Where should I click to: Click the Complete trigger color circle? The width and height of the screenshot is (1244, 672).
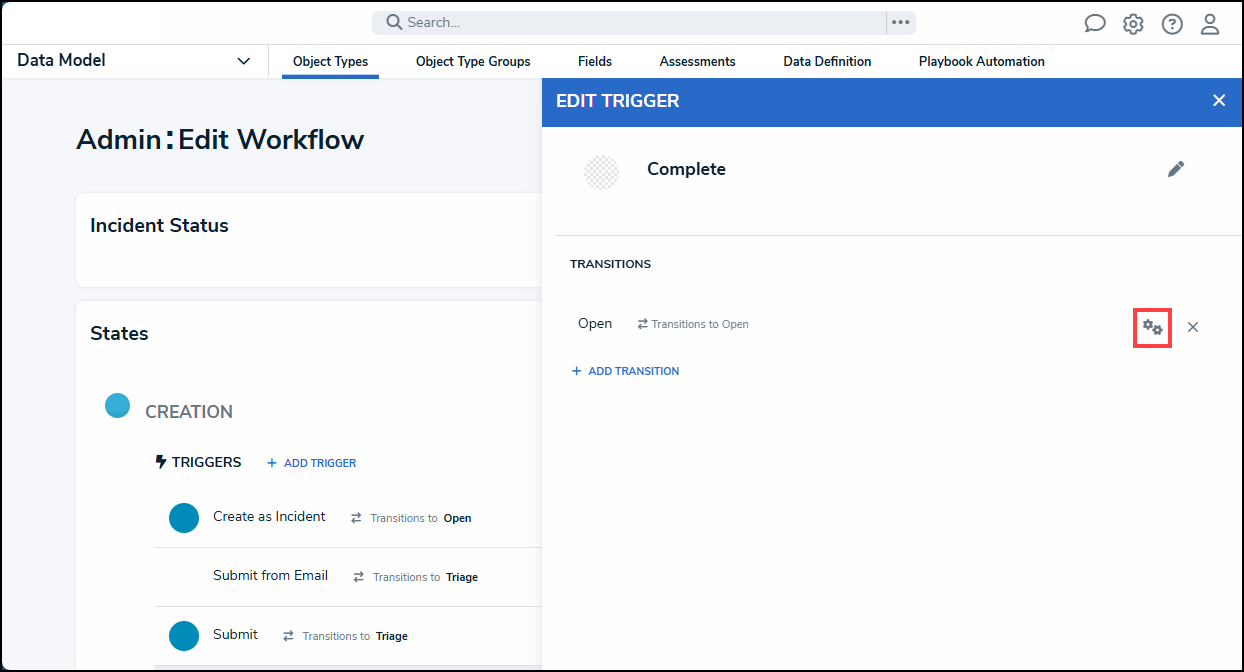click(601, 172)
